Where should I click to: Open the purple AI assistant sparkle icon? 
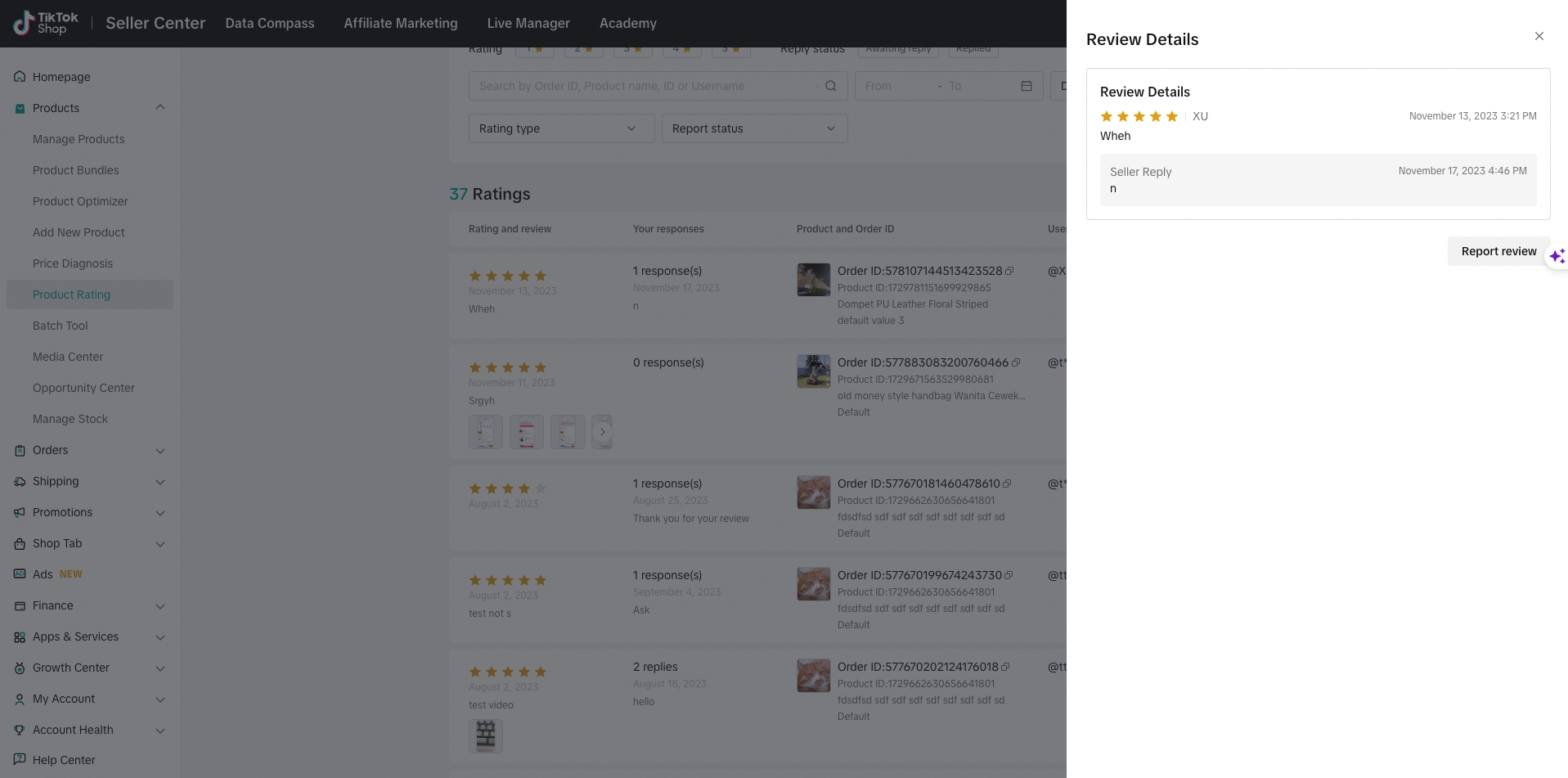pyautogui.click(x=1557, y=256)
